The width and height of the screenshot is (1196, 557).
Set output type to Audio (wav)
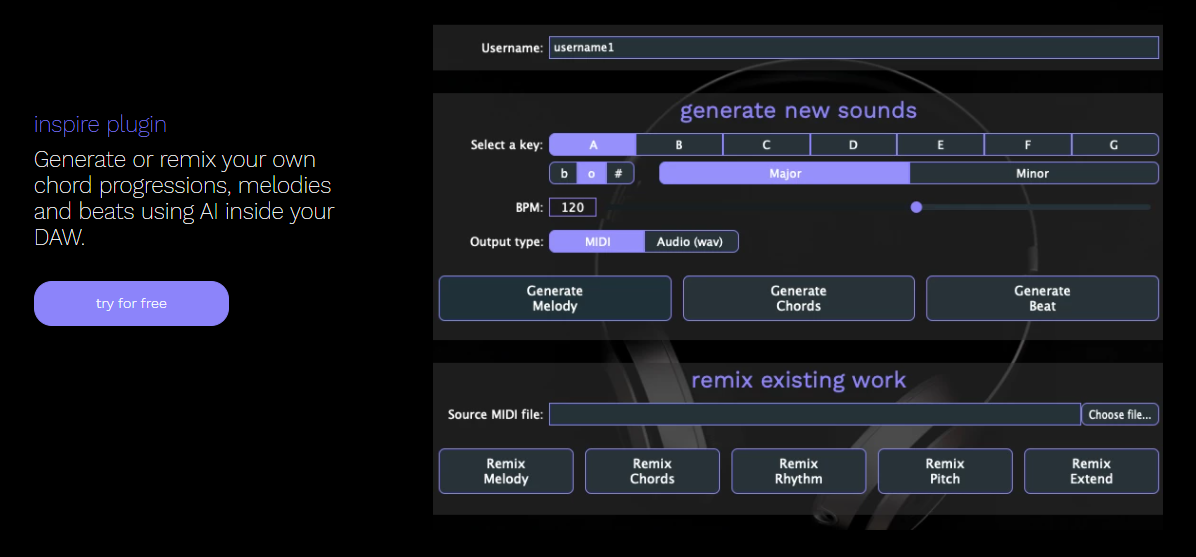click(691, 242)
